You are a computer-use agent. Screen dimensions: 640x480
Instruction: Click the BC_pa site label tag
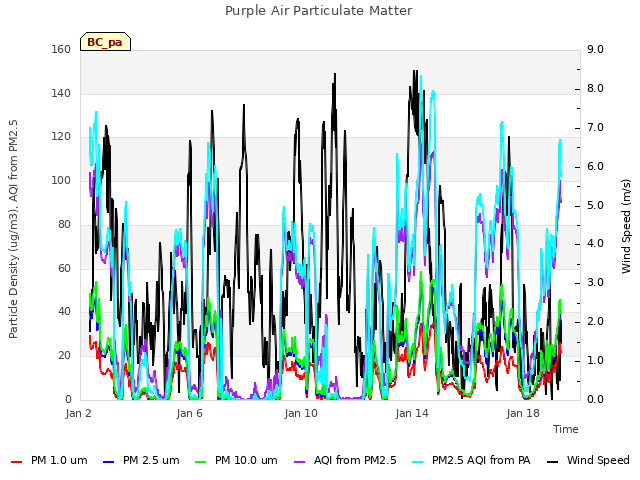(105, 42)
